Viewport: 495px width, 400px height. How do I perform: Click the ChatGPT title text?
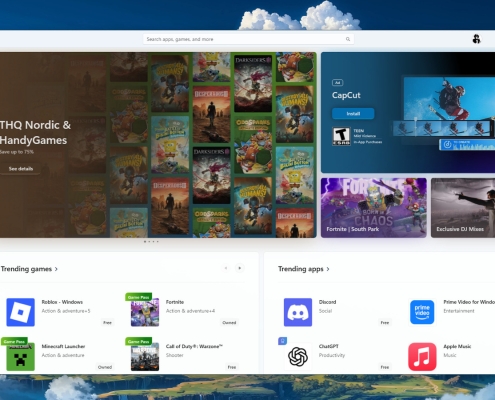(329, 346)
